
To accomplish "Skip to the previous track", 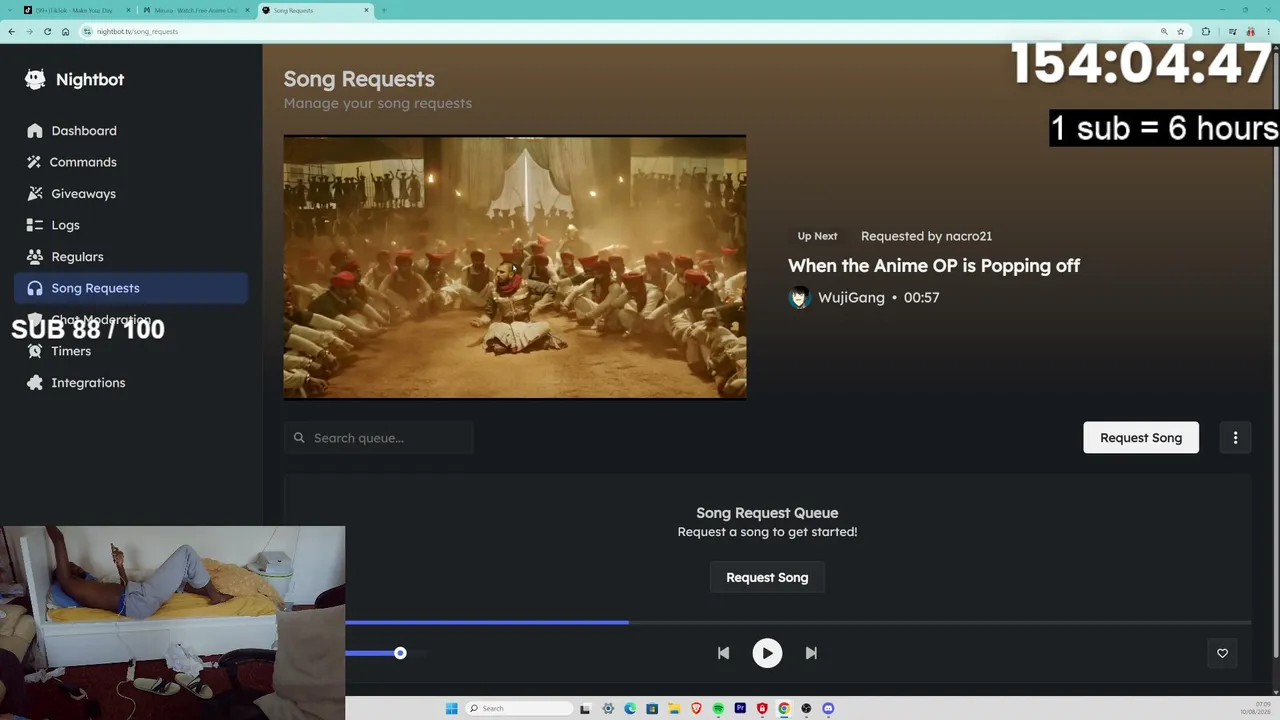I will (x=723, y=653).
